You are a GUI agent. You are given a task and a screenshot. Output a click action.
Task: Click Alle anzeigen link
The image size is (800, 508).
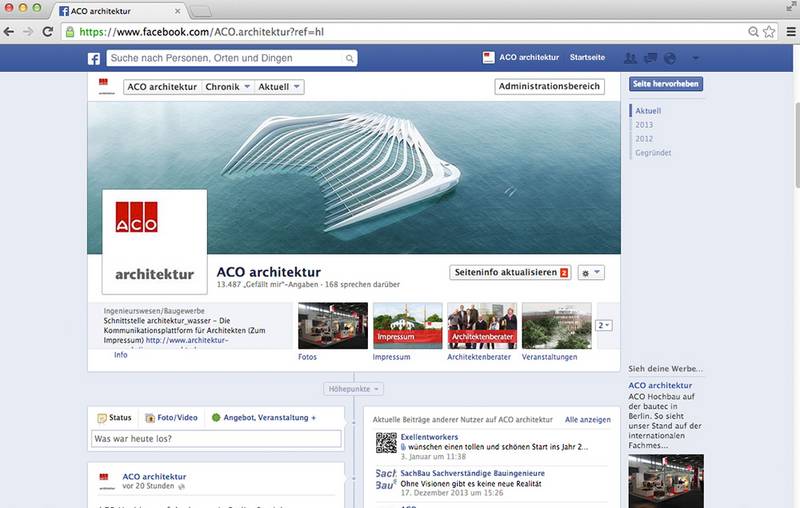[x=588, y=420]
